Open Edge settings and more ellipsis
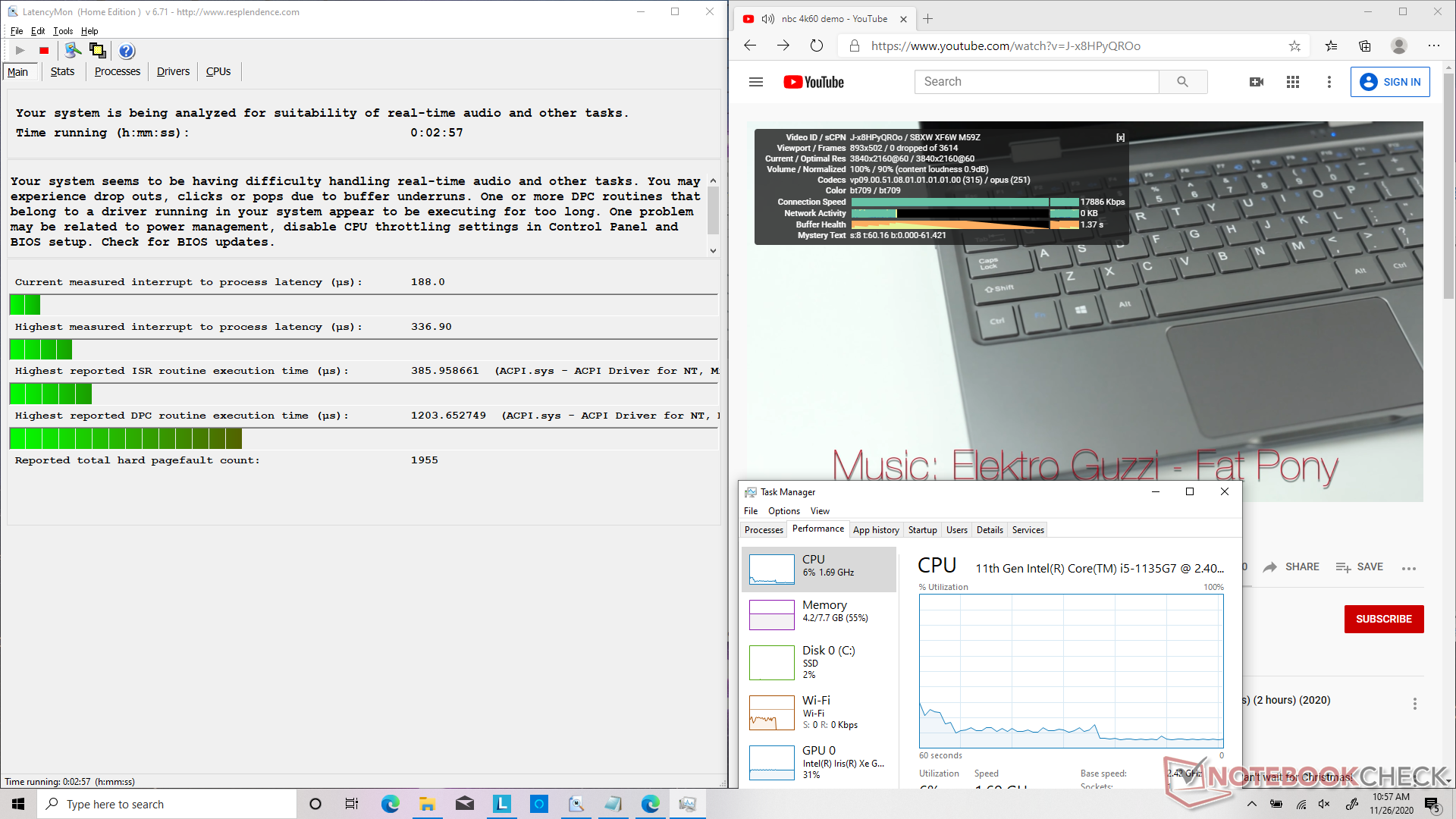Image resolution: width=1456 pixels, height=819 pixels. (x=1433, y=46)
